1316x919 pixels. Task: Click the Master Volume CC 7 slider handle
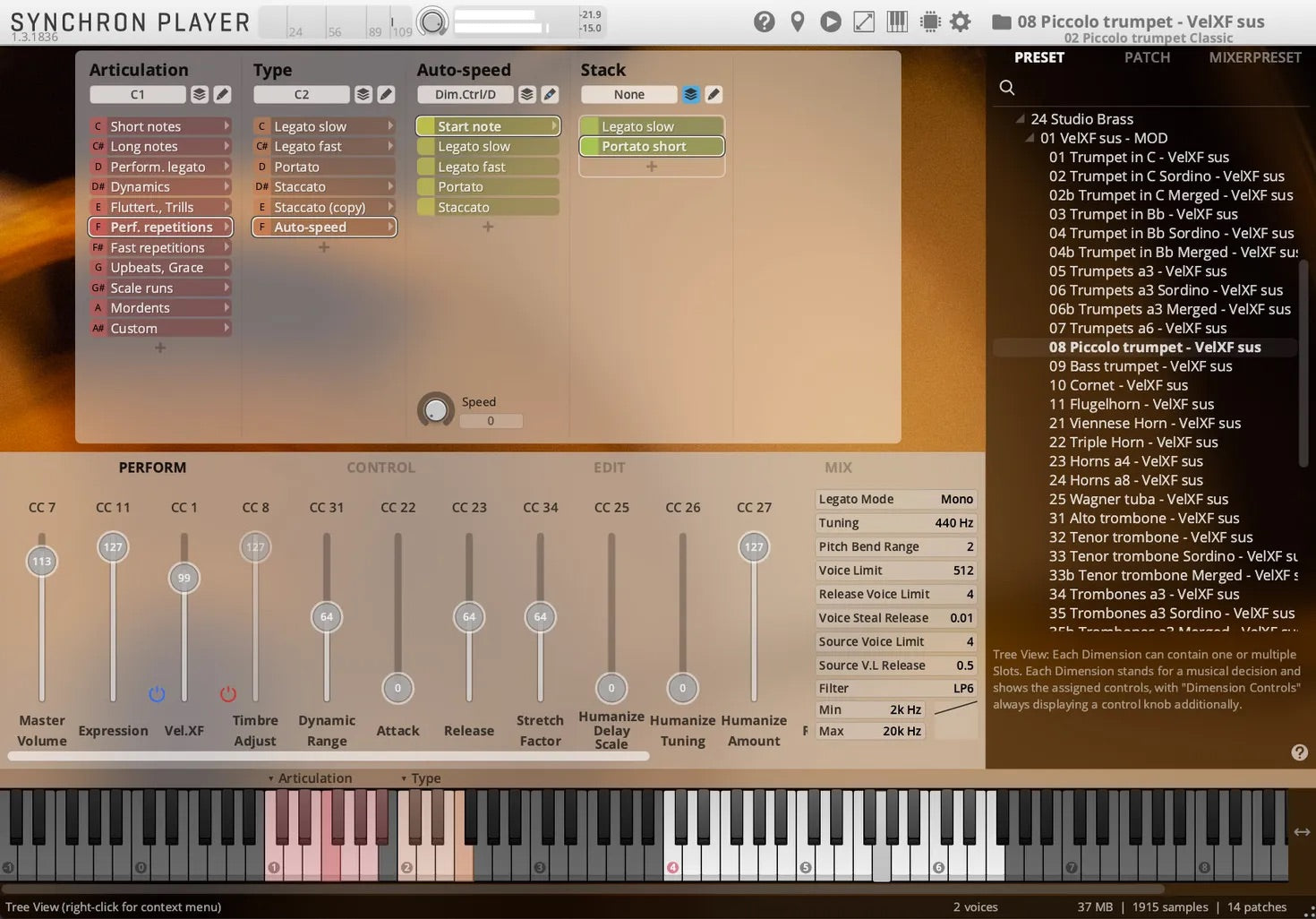pos(42,562)
